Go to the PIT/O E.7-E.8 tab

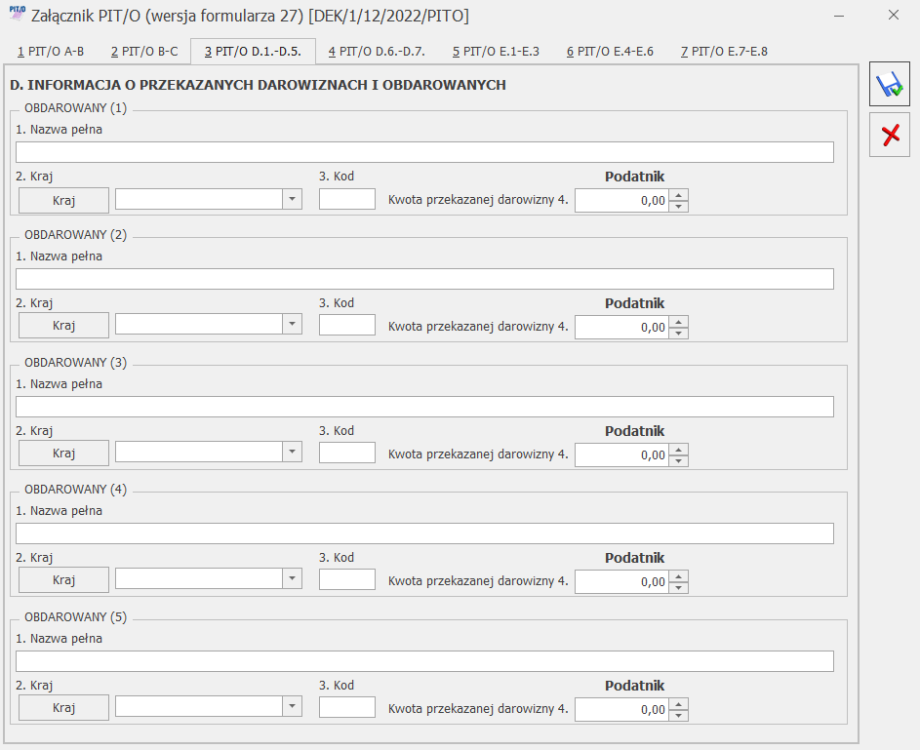tap(724, 52)
